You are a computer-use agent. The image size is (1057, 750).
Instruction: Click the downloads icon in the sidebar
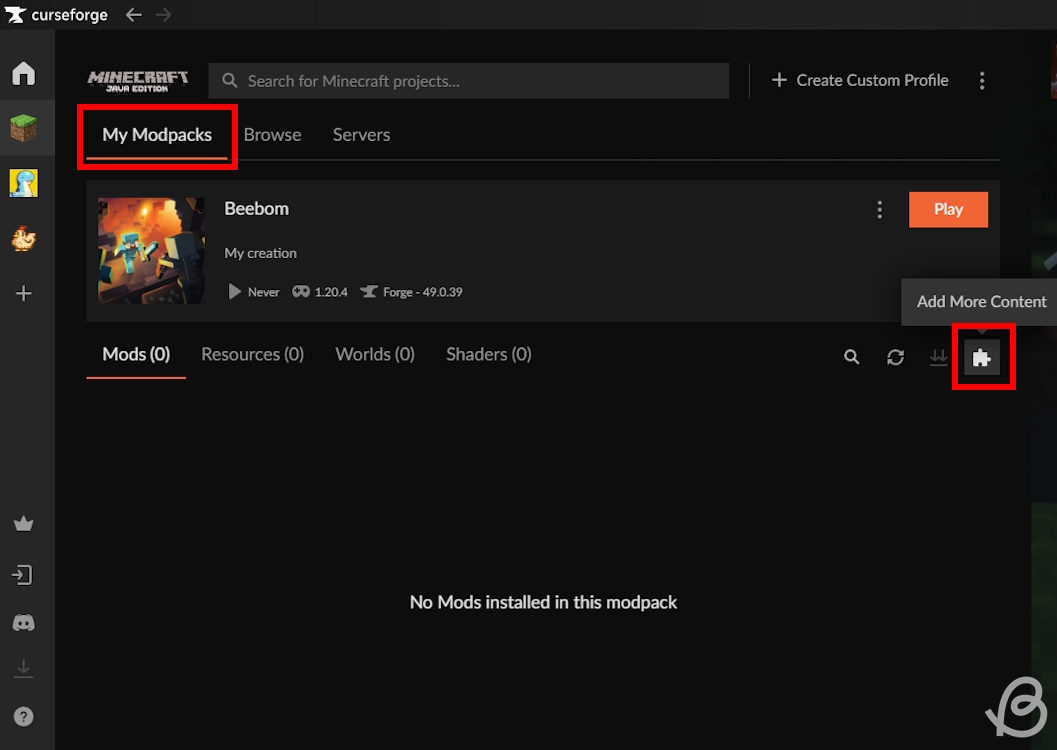click(26, 668)
